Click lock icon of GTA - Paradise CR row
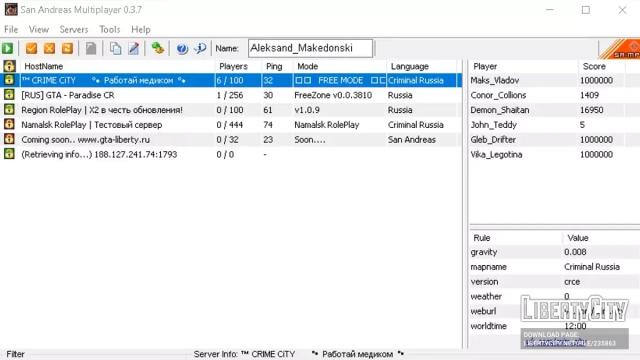Screen dimensions: 640x360 pyautogui.click(x=9, y=95)
